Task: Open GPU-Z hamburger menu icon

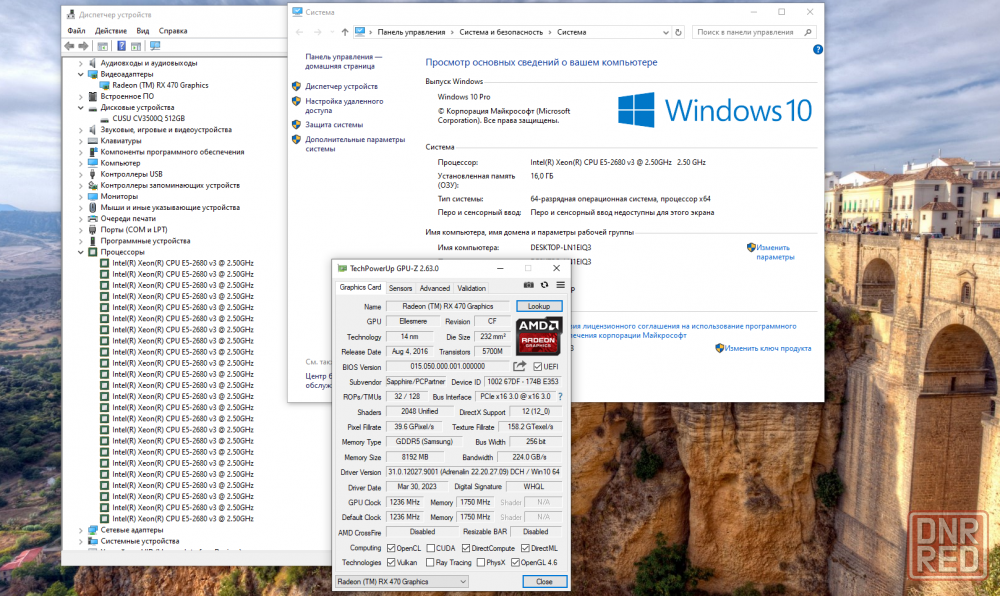Action: point(561,285)
